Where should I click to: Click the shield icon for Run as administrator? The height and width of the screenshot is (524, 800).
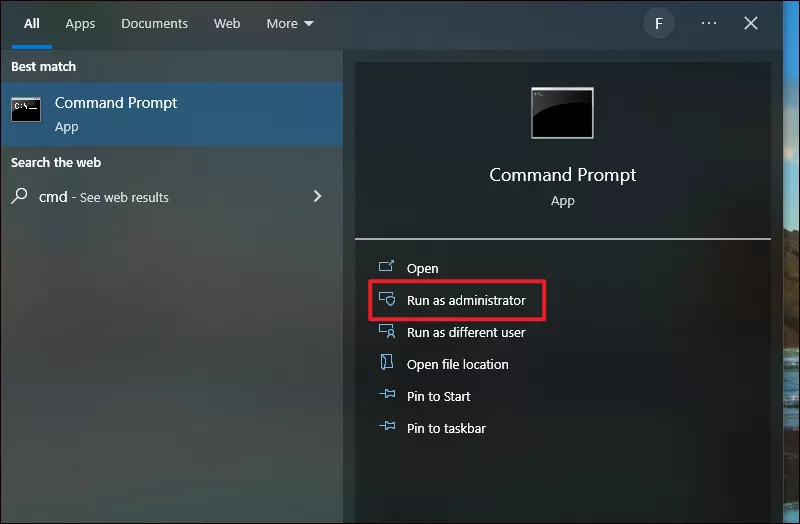pyautogui.click(x=387, y=298)
